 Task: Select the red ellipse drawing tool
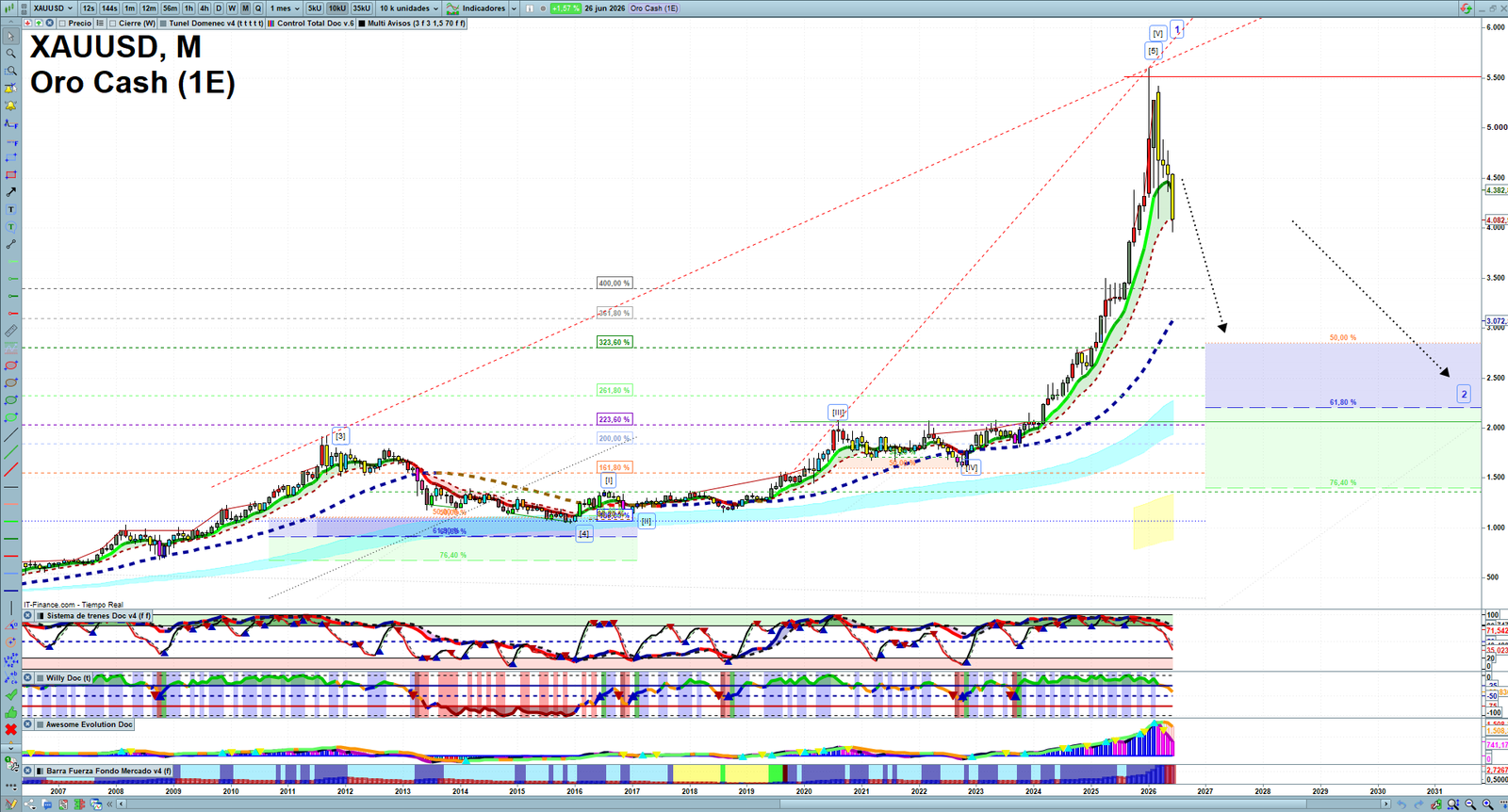tap(11, 365)
